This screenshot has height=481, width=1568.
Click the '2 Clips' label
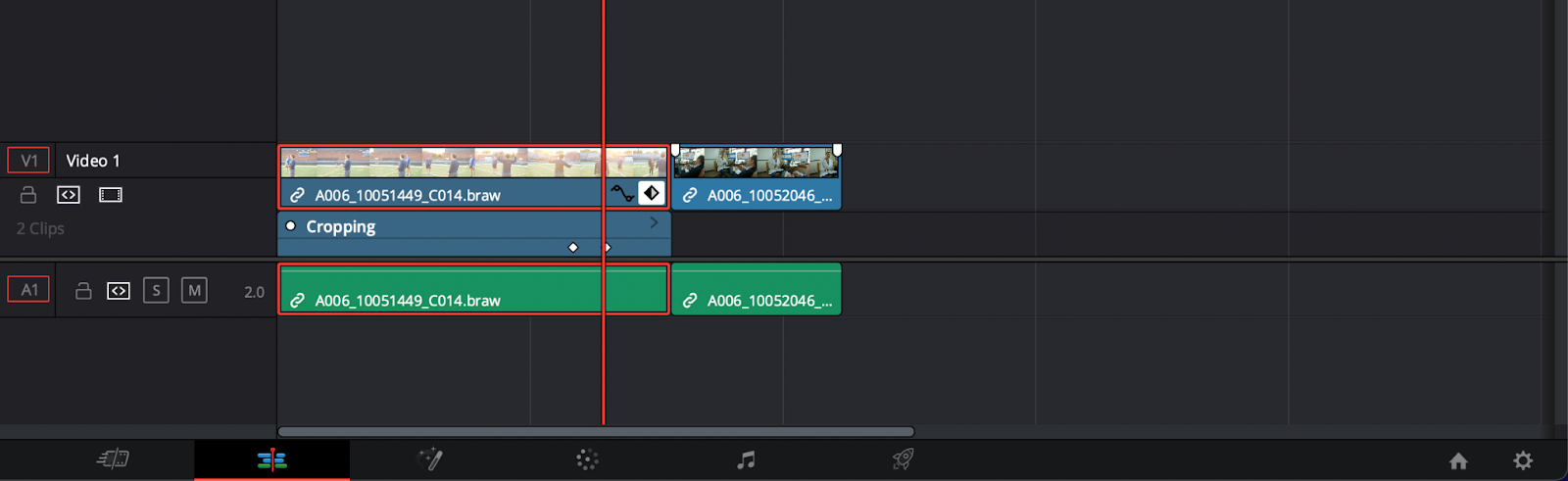point(40,228)
